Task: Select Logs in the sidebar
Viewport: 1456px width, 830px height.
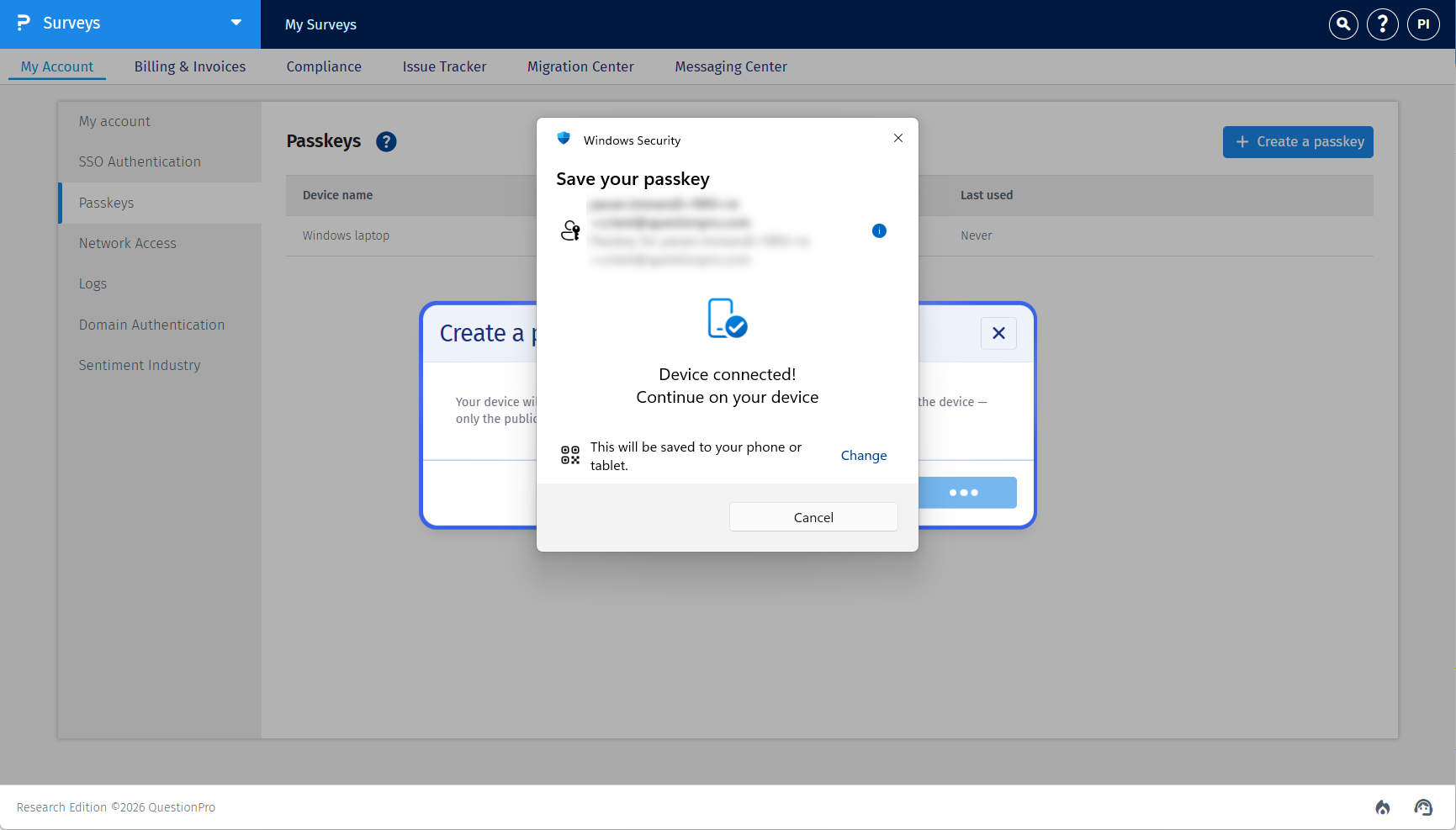Action: pos(160,283)
